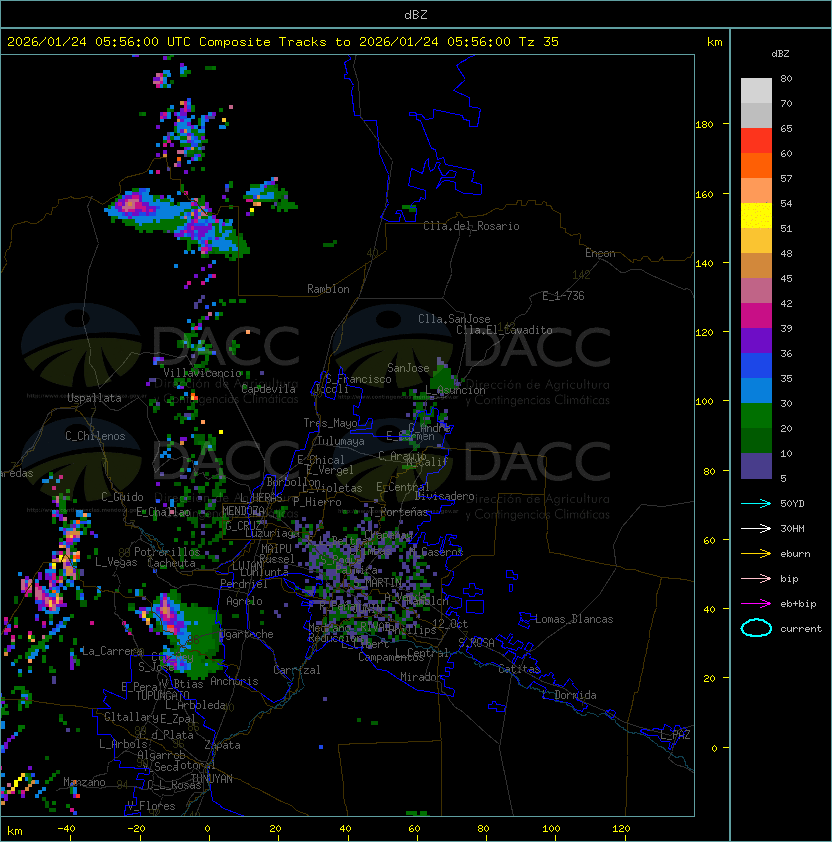Viewport: 832px width, 842px height.
Task: Click the 'Encon' place label
Action: point(600,253)
